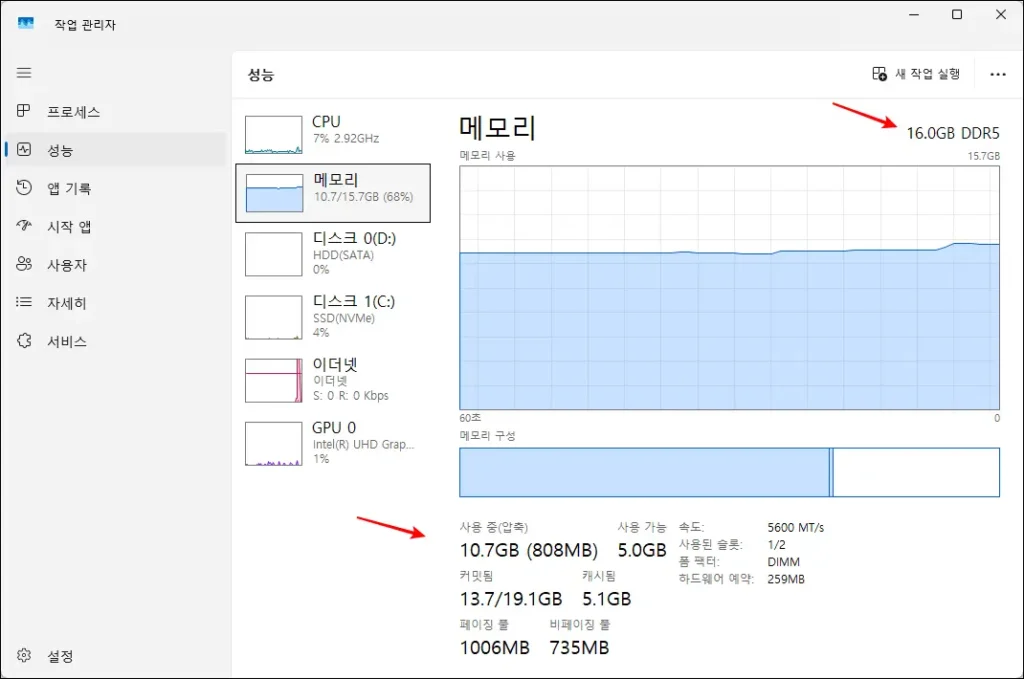This screenshot has width=1024, height=679.
Task: Click the 메모리 사용 usage graph
Action: (729, 288)
